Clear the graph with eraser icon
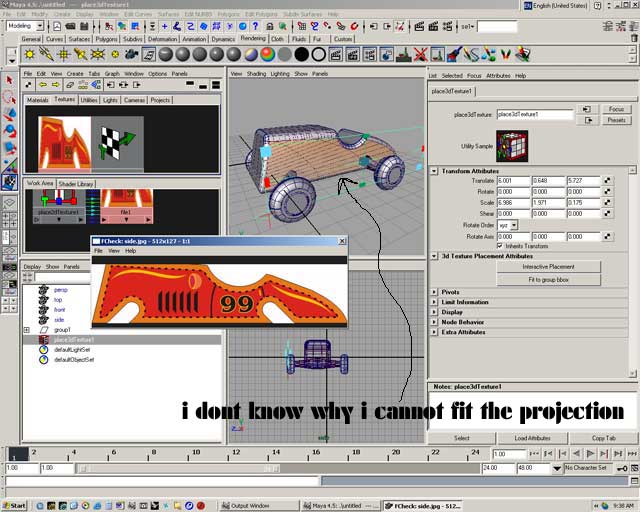Image resolution: width=640 pixels, height=512 pixels. (x=70, y=85)
